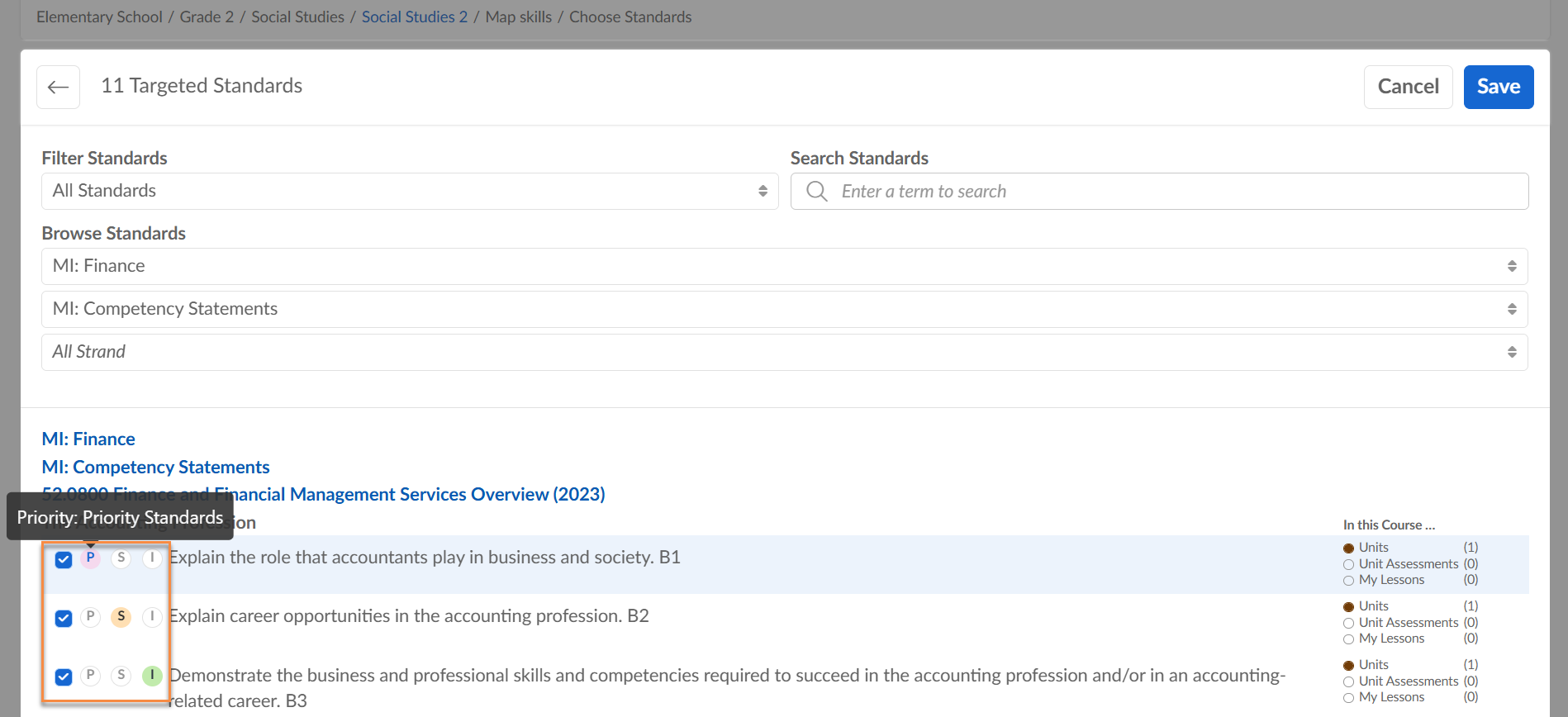Click the Search Standards input field
The width and height of the screenshot is (1568, 717).
point(1173,192)
